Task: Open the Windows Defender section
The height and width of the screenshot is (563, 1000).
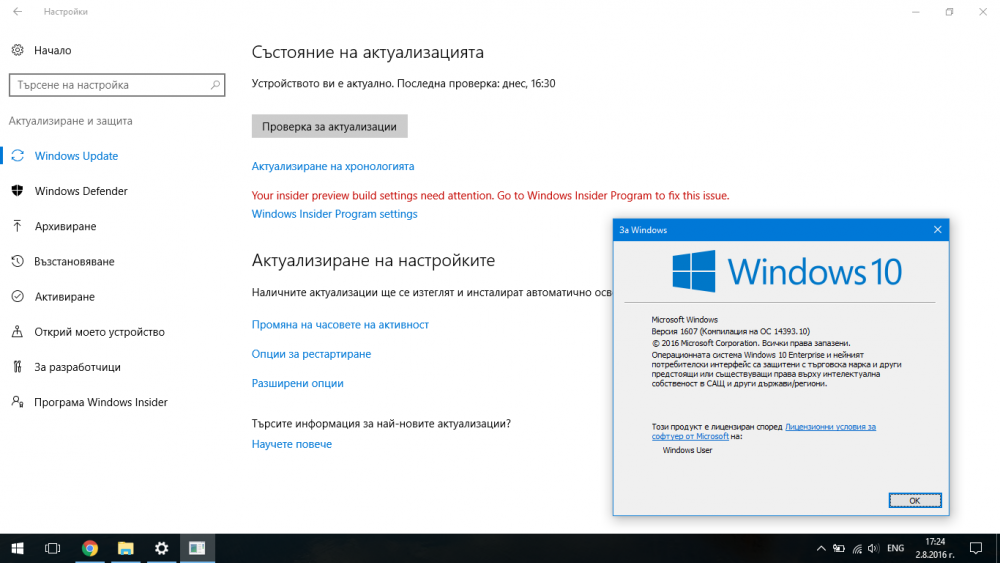Action: [x=80, y=191]
